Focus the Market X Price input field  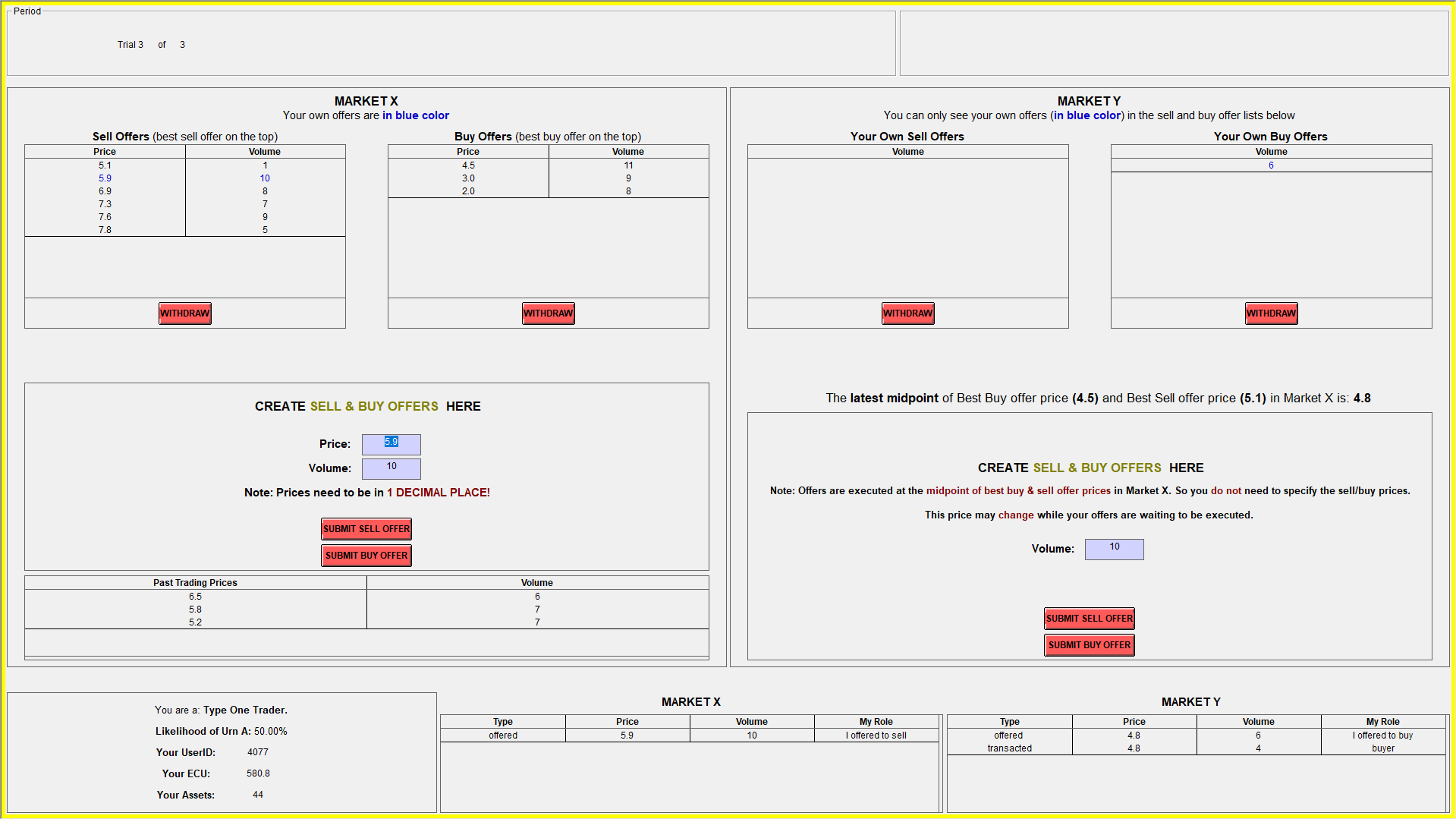[391, 444]
